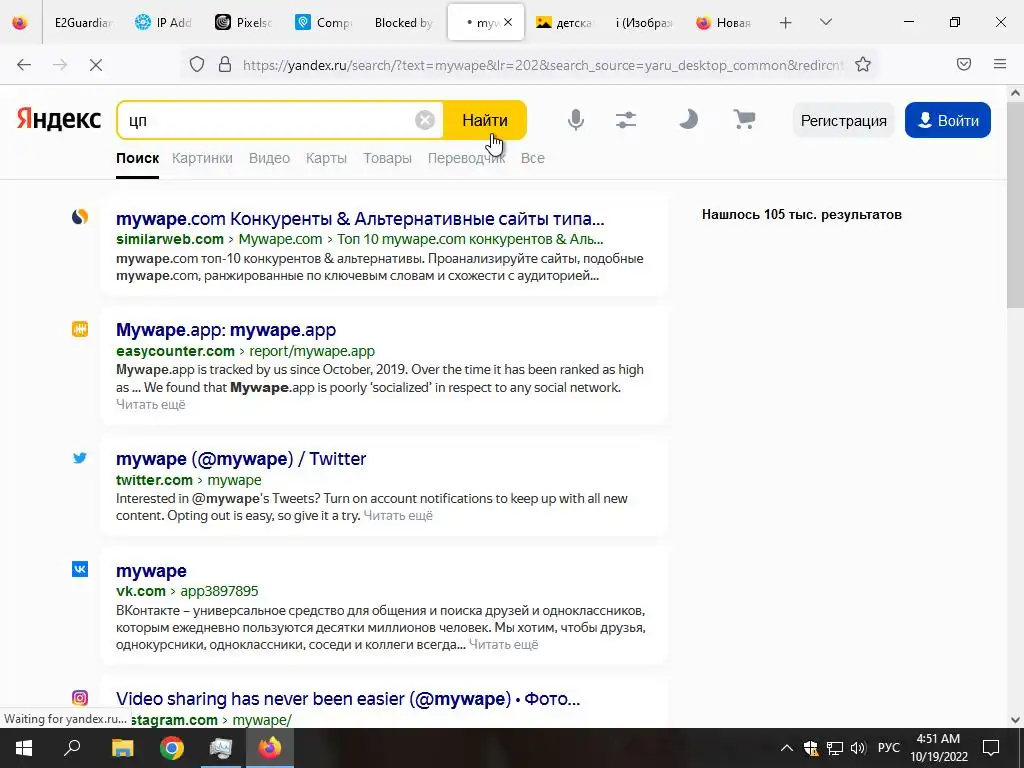Click the Яндекс logo
The height and width of the screenshot is (768, 1024).
pos(59,120)
